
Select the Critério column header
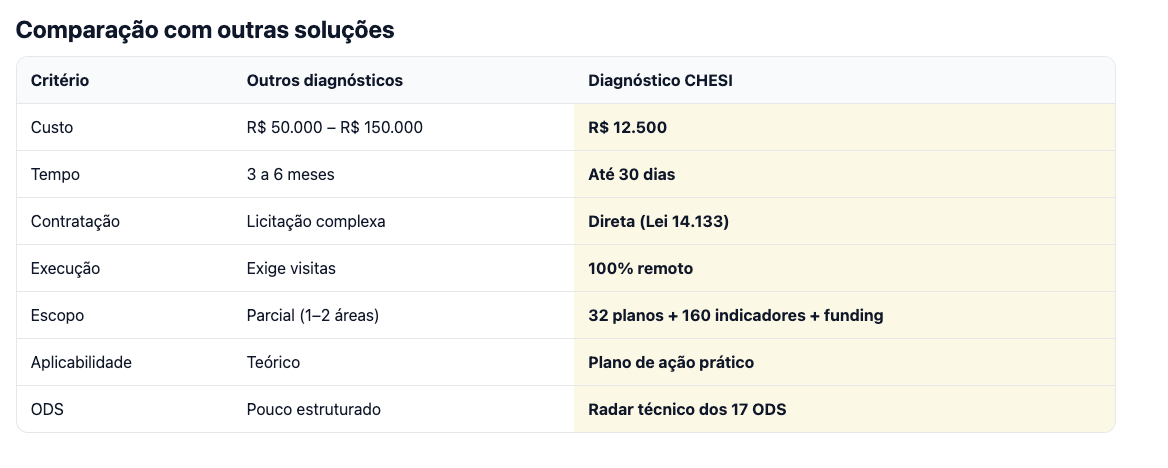click(x=60, y=80)
